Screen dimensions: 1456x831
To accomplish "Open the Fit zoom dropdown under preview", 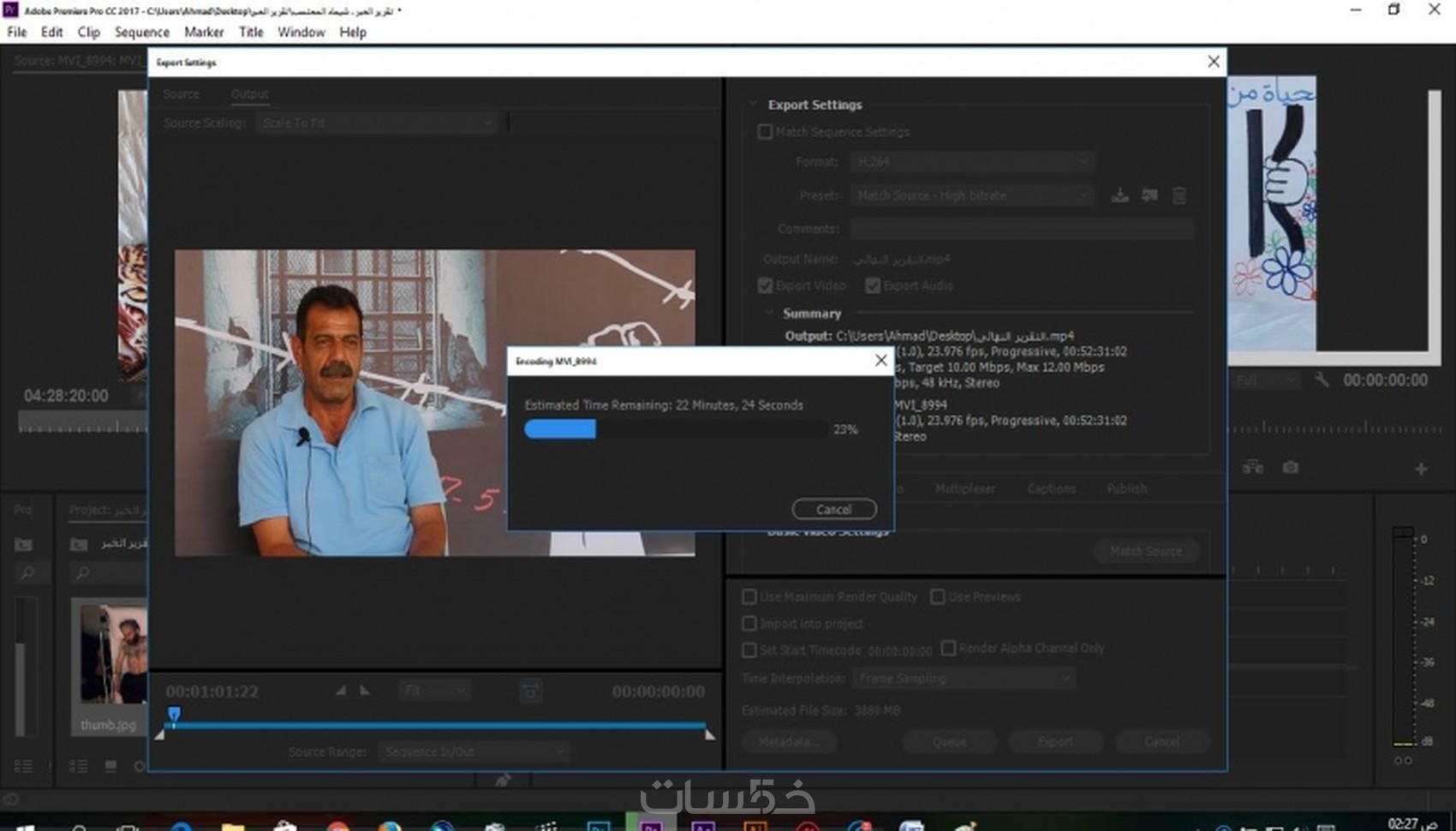I will pyautogui.click(x=434, y=691).
